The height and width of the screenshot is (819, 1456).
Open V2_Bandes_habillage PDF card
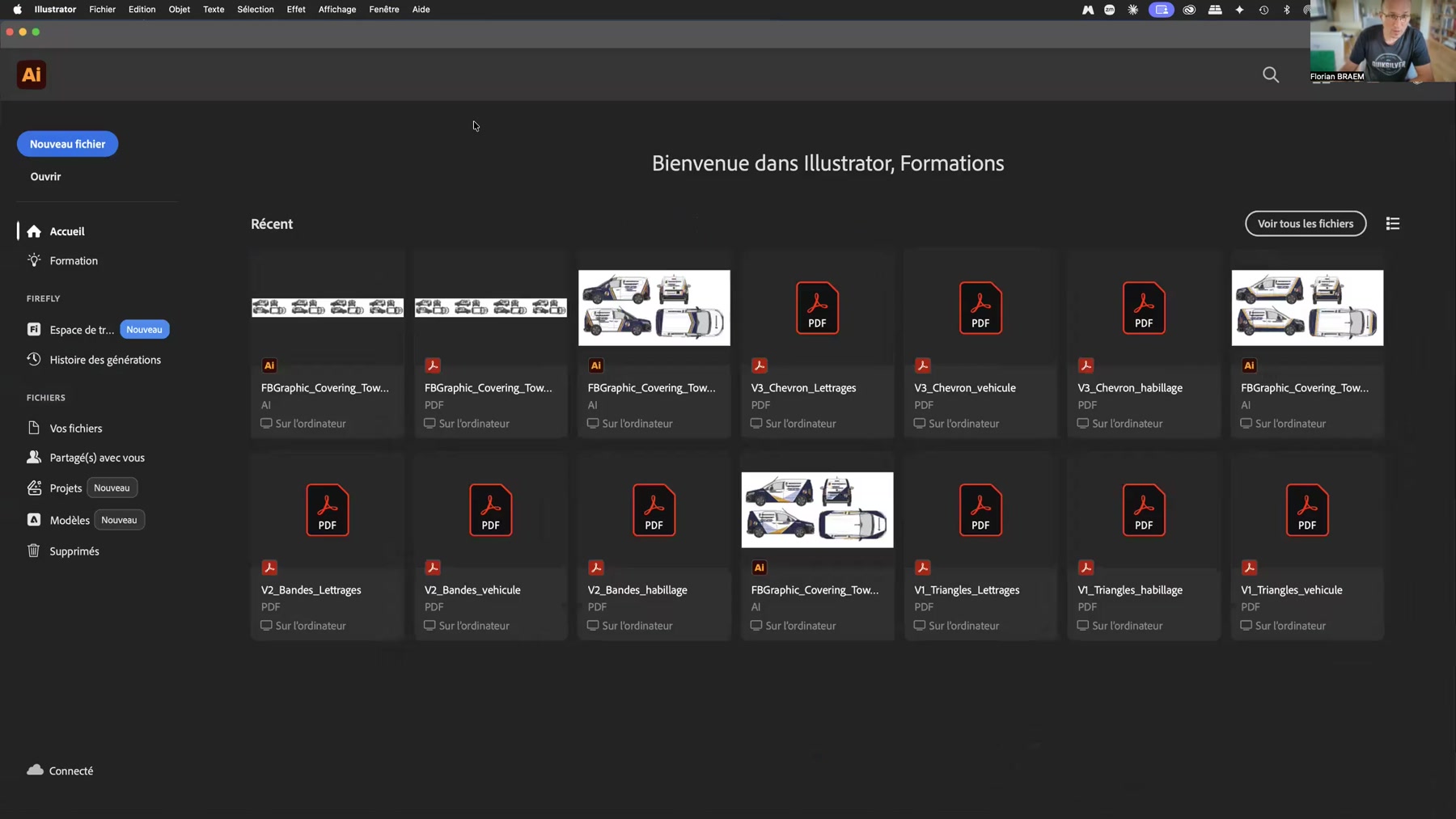click(x=654, y=547)
